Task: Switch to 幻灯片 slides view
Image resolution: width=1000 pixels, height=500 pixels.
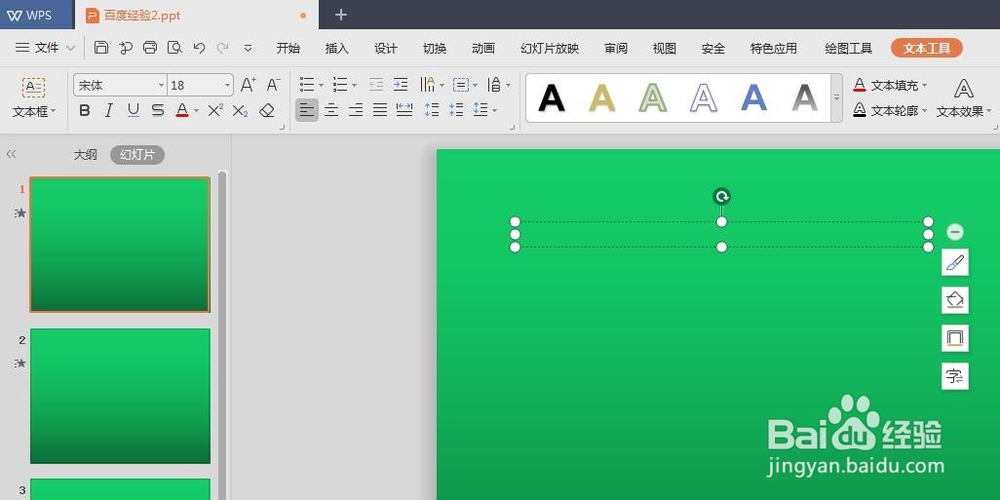Action: [137, 154]
